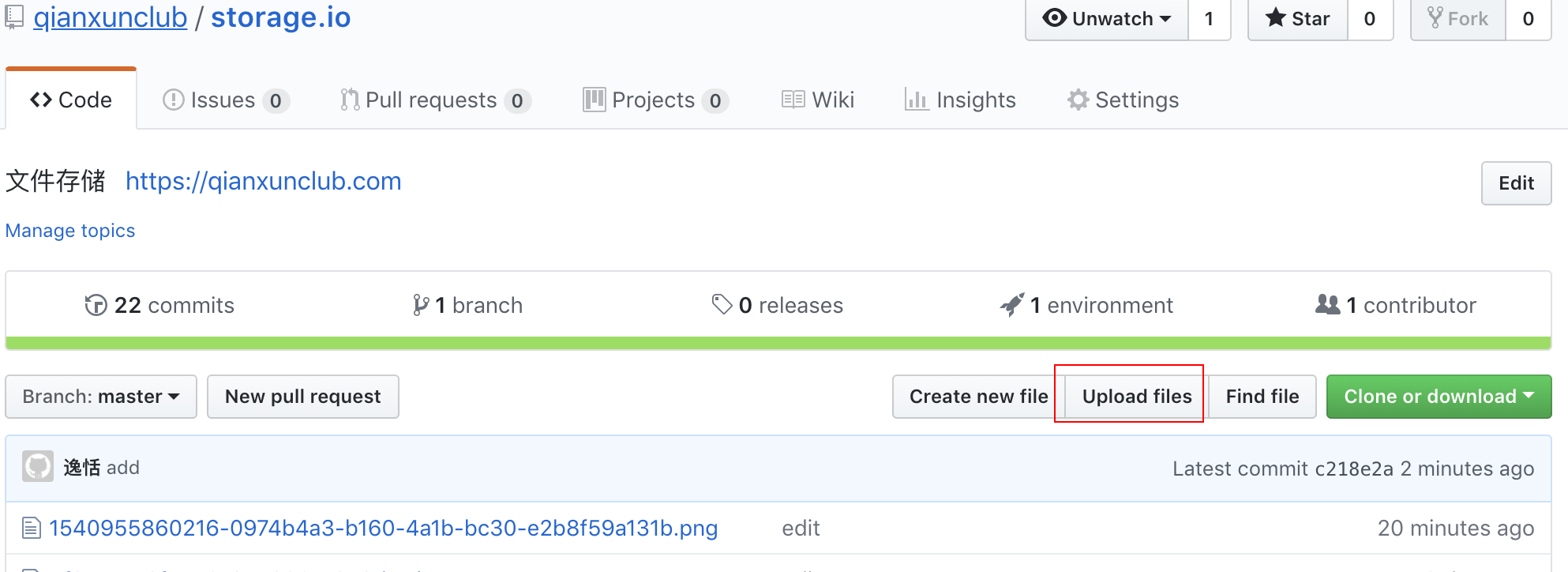Screen dimensions: 1568x572
Task: Click the author avatar in latest commit row
Action: point(38,467)
